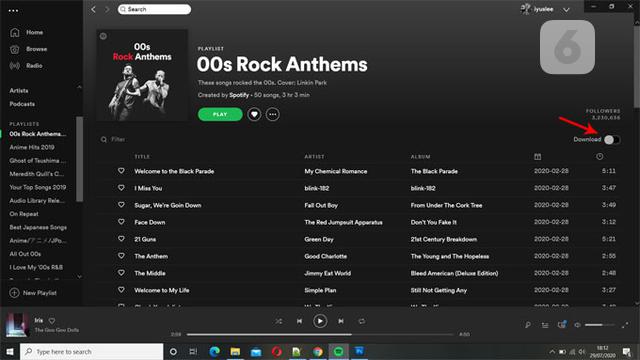Like the song The Anthem
This screenshot has width=640, height=360.
pos(121,256)
